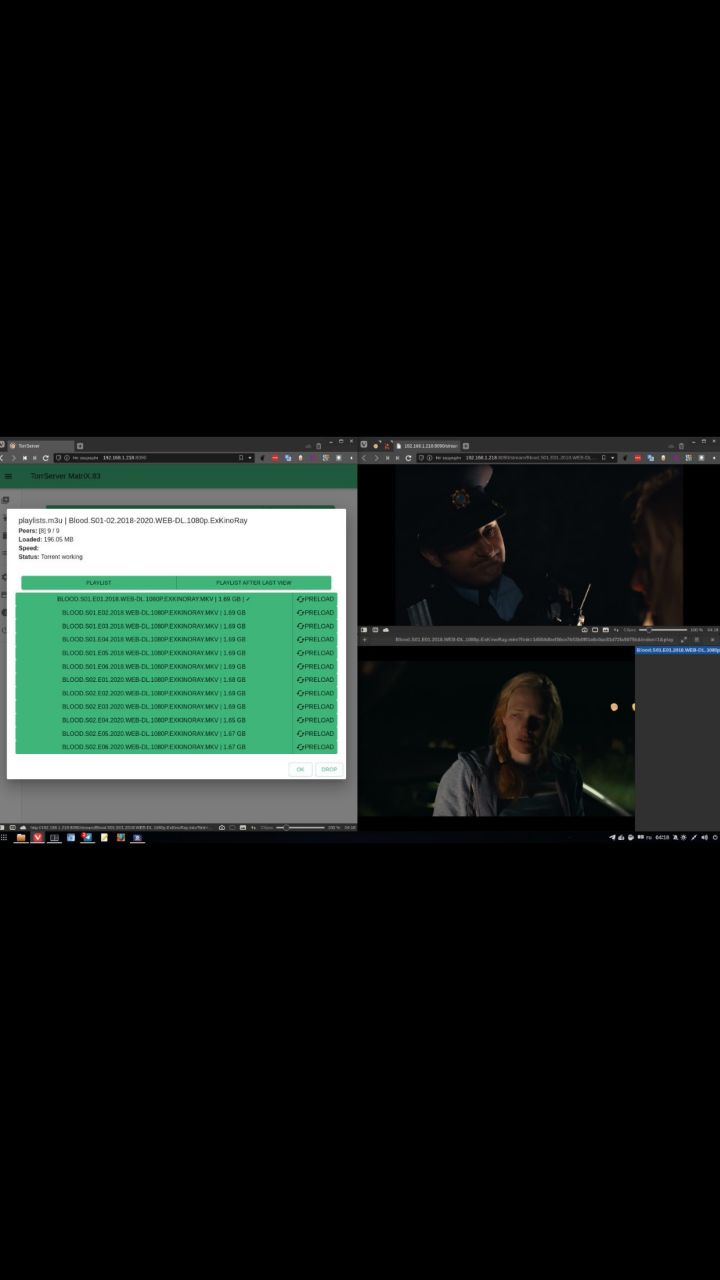Click sync cloud icon in right status bar
The width and height of the screenshot is (720, 1280).
pos(386,630)
